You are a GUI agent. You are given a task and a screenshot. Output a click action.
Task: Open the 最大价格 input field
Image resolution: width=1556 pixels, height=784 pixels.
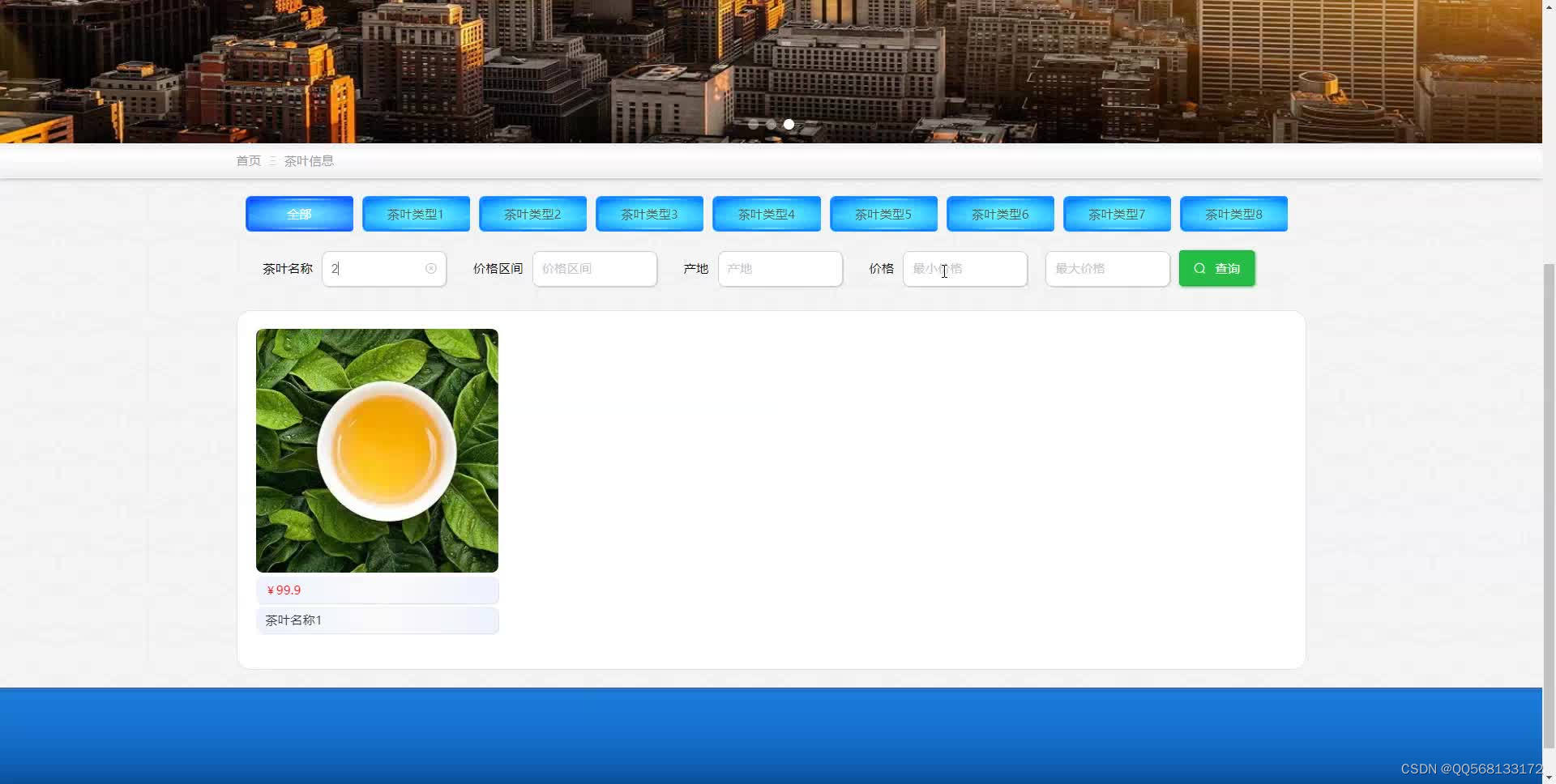point(1107,268)
